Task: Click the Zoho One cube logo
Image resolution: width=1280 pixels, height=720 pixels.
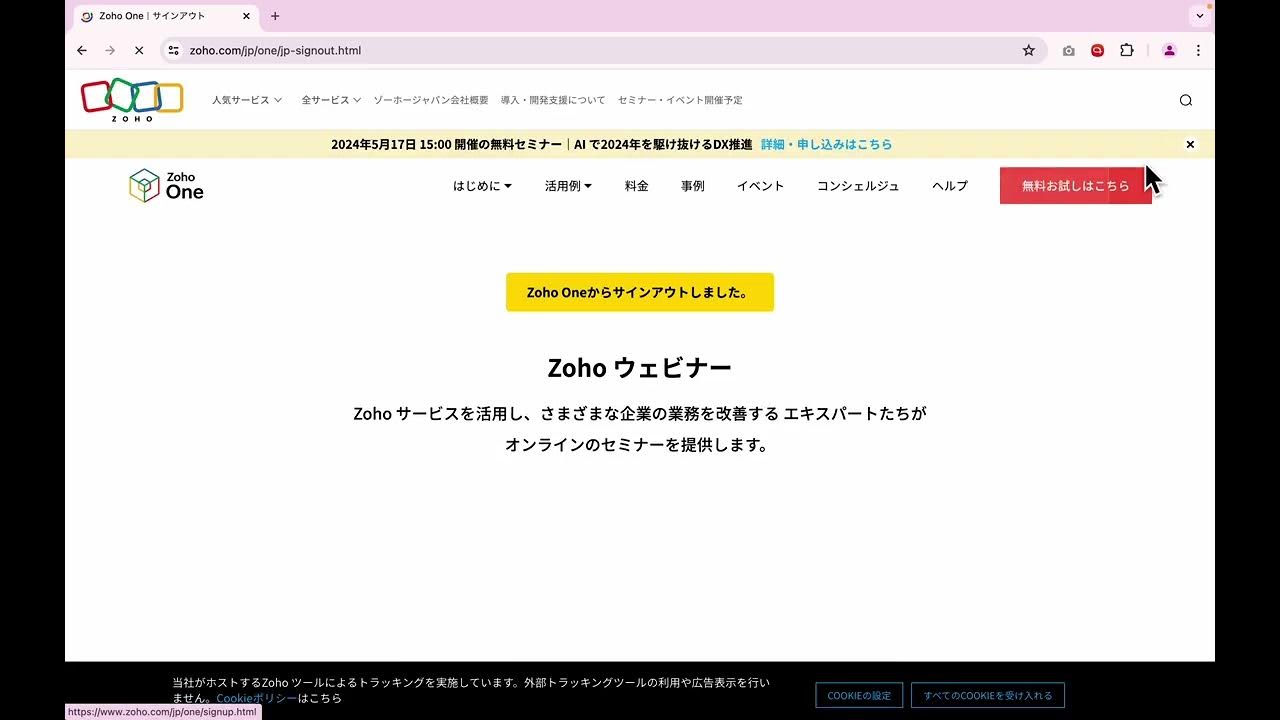Action: coord(166,186)
